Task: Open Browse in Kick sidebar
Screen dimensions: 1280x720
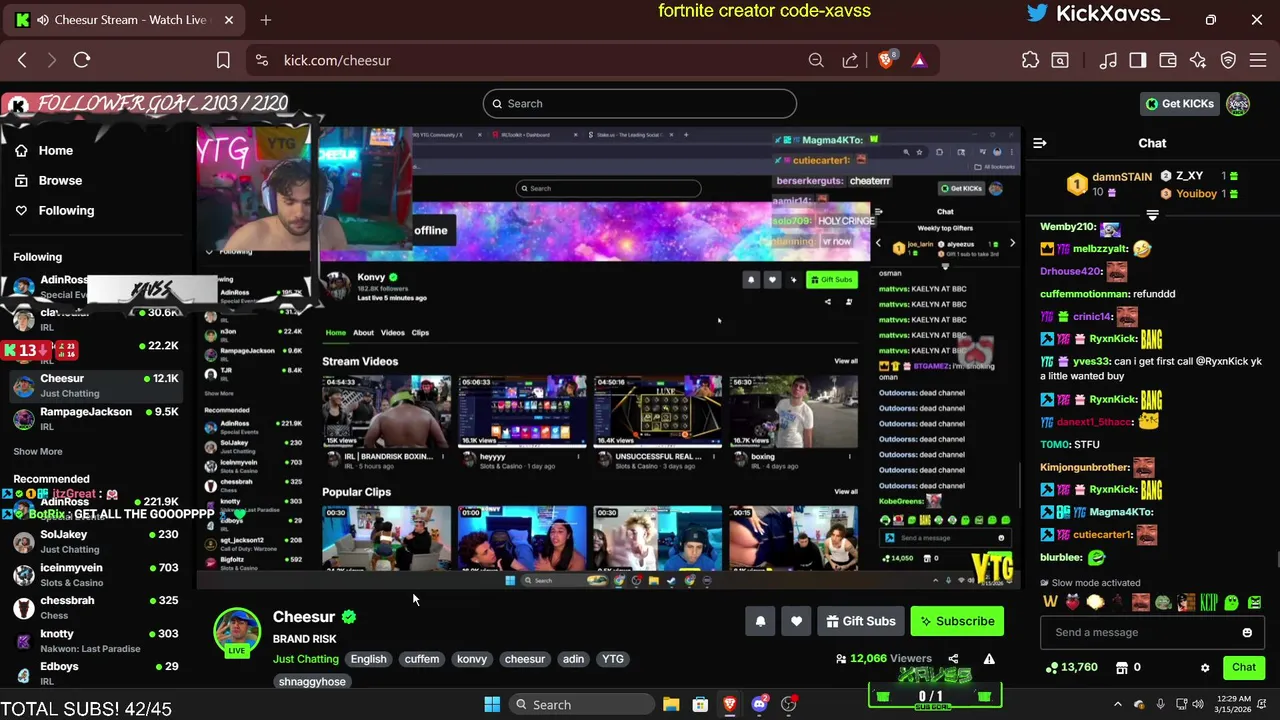Action: (x=59, y=180)
